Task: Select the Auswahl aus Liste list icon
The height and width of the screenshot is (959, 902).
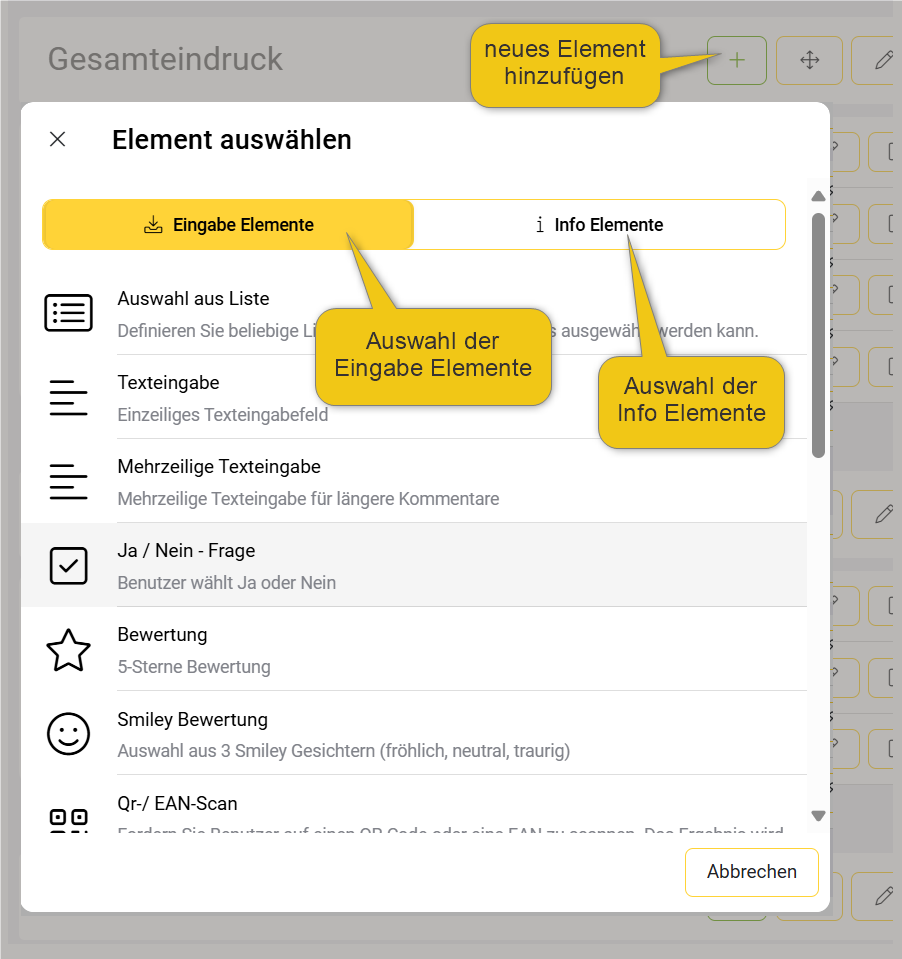Action: point(68,313)
